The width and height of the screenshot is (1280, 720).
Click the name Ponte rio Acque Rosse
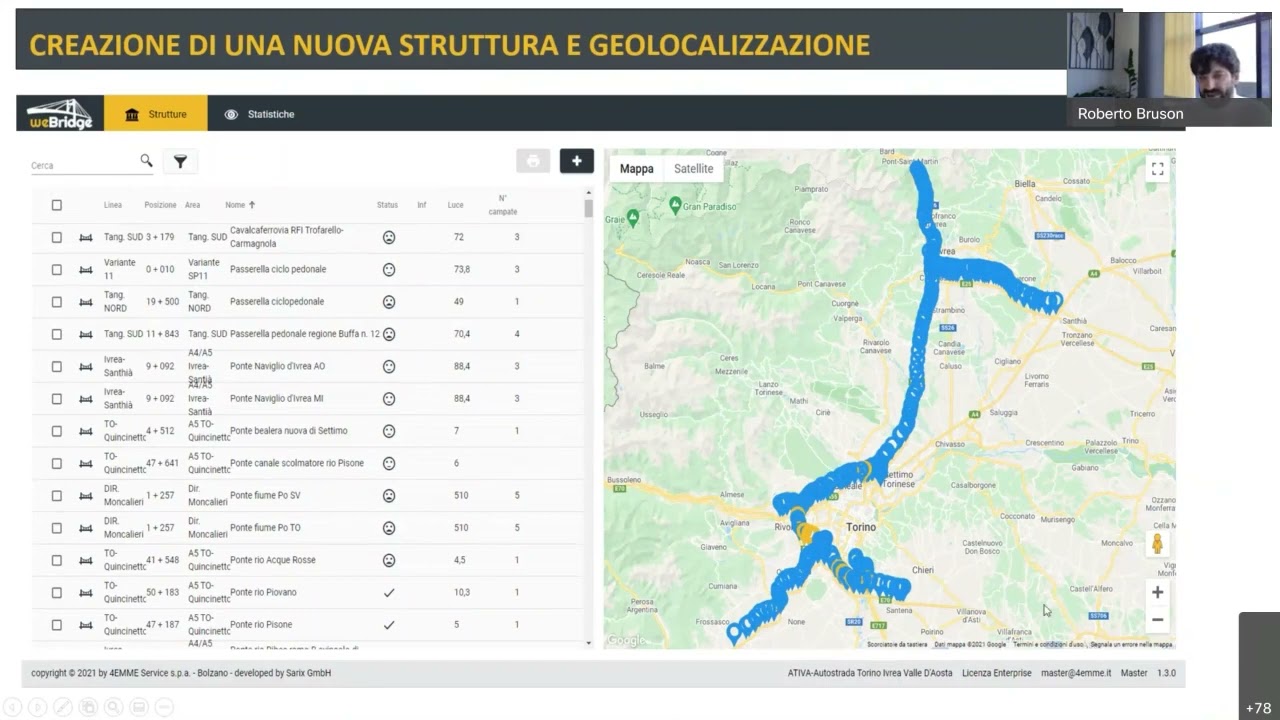point(272,560)
